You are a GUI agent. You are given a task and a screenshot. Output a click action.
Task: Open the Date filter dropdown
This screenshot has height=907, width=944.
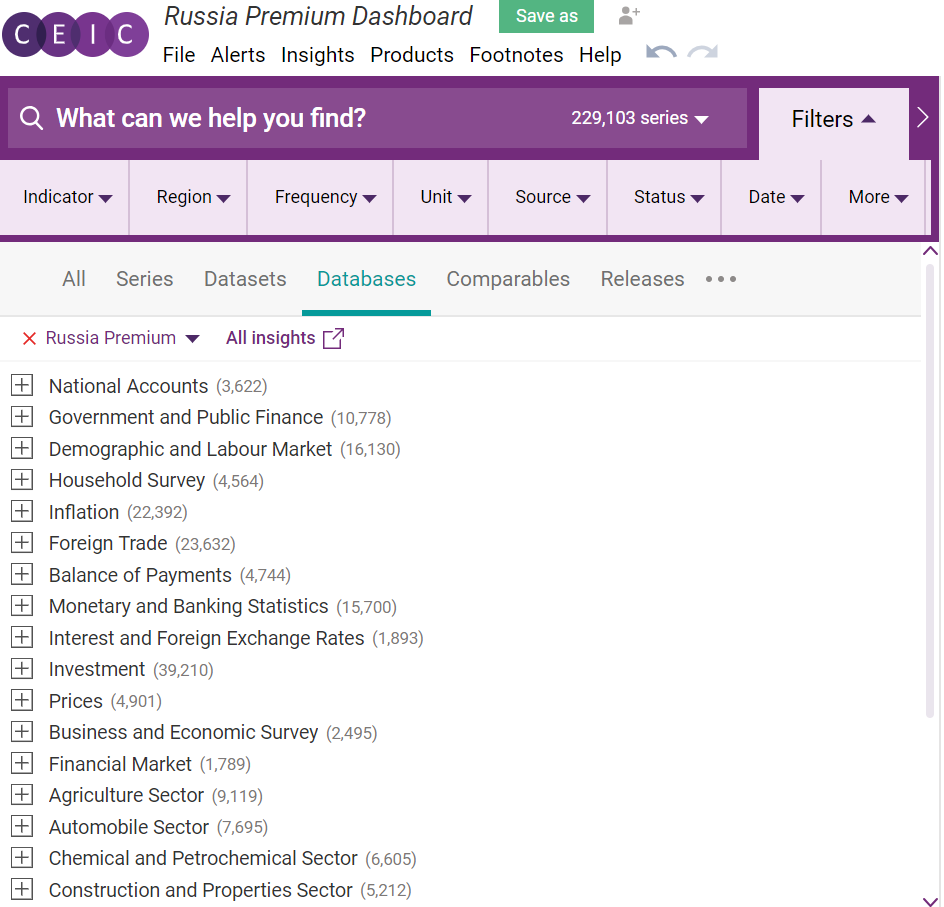point(776,197)
